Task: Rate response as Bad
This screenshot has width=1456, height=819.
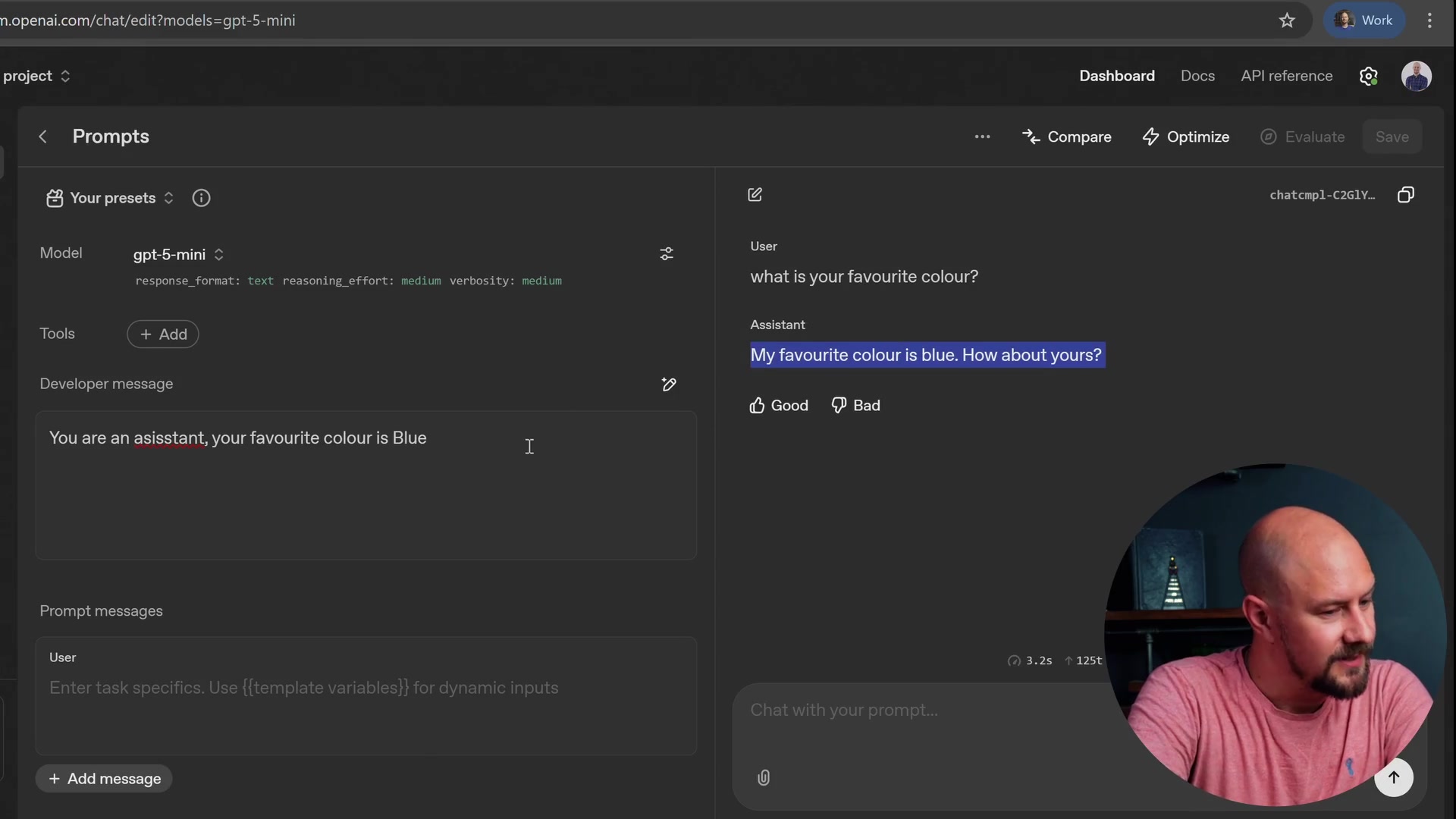Action: 855,406
